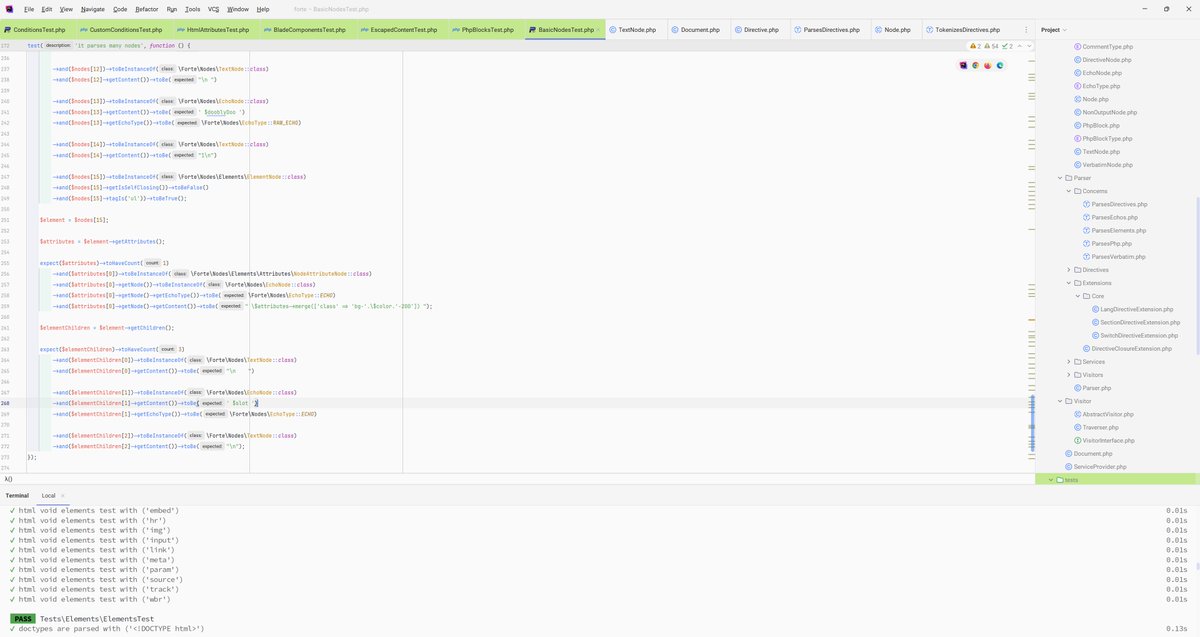The image size is (1200, 637).
Task: Click EchoType.php enum icon
Action: [1077, 86]
